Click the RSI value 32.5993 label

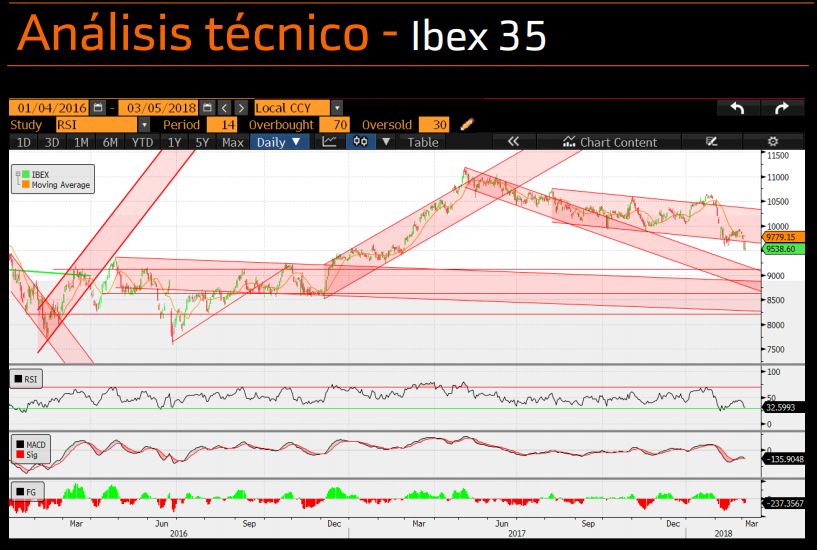tap(783, 407)
